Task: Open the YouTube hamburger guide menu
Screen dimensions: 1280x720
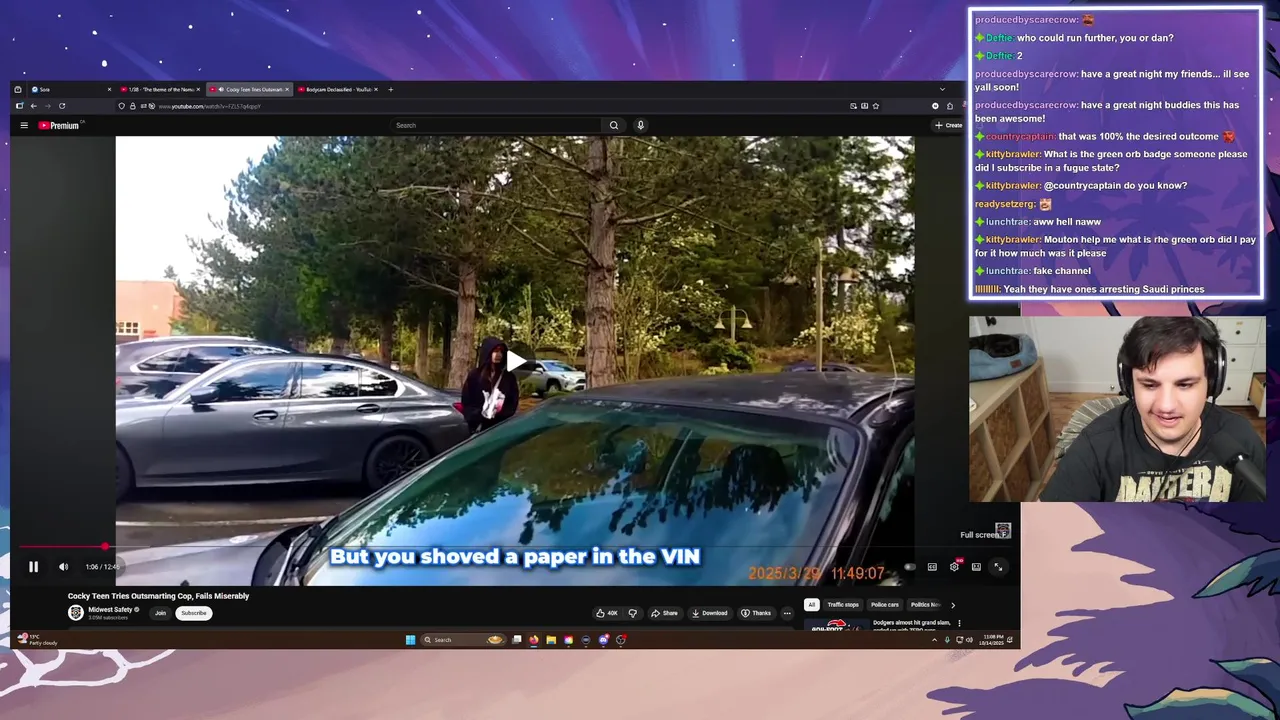Action: click(x=24, y=125)
